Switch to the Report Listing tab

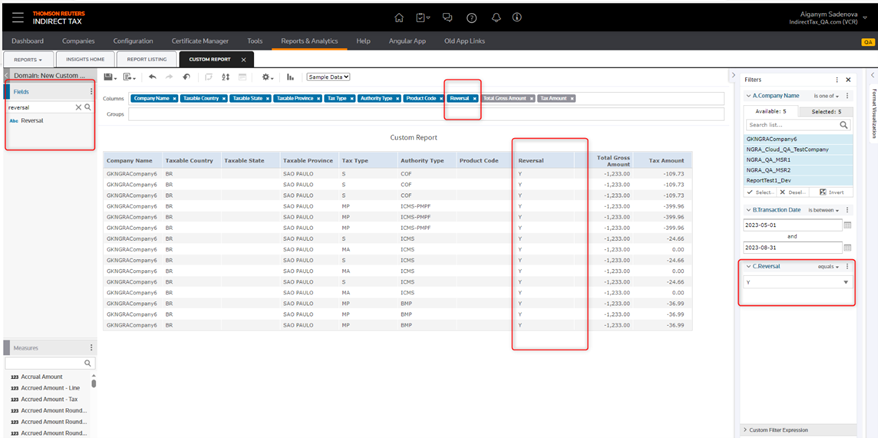146,59
